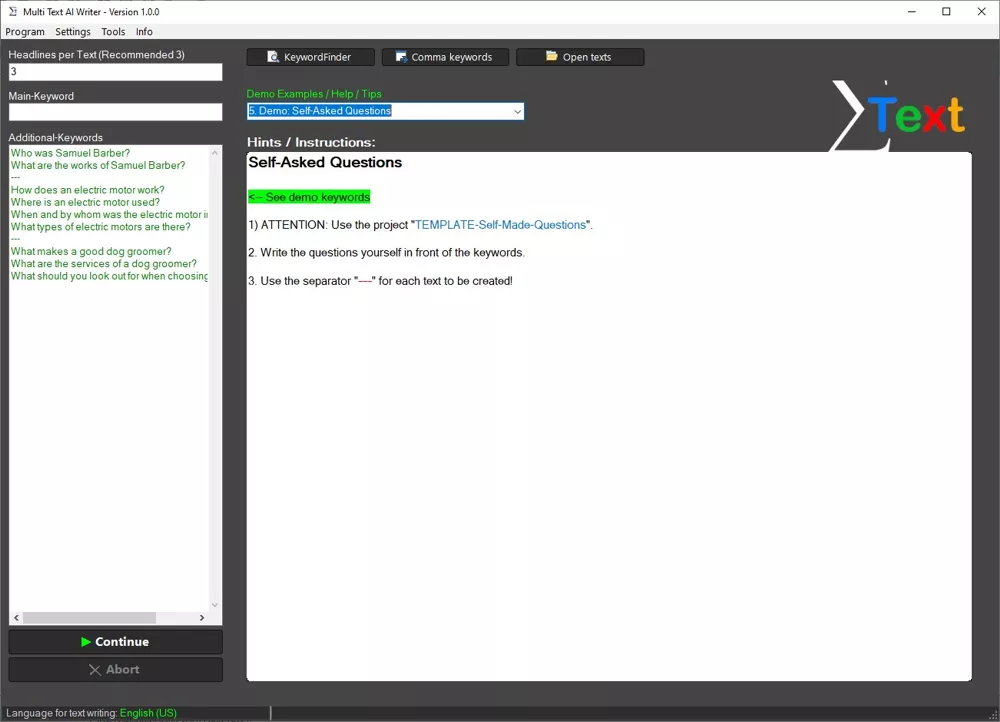Image resolution: width=1000 pixels, height=722 pixels.
Task: Click the keywords list scroll-down arrow
Action: pos(215,605)
